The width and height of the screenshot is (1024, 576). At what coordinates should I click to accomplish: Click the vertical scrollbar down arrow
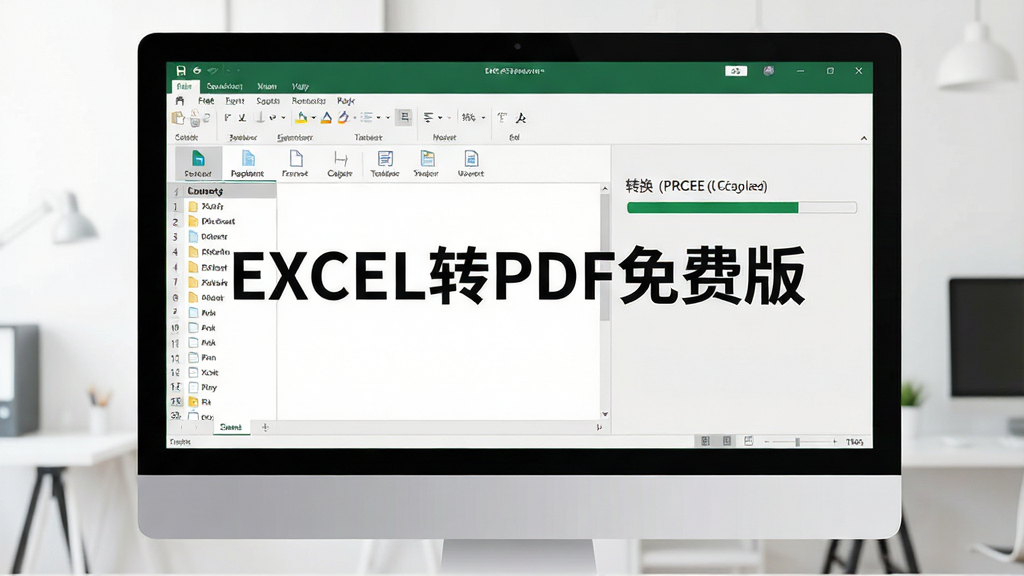click(x=605, y=414)
